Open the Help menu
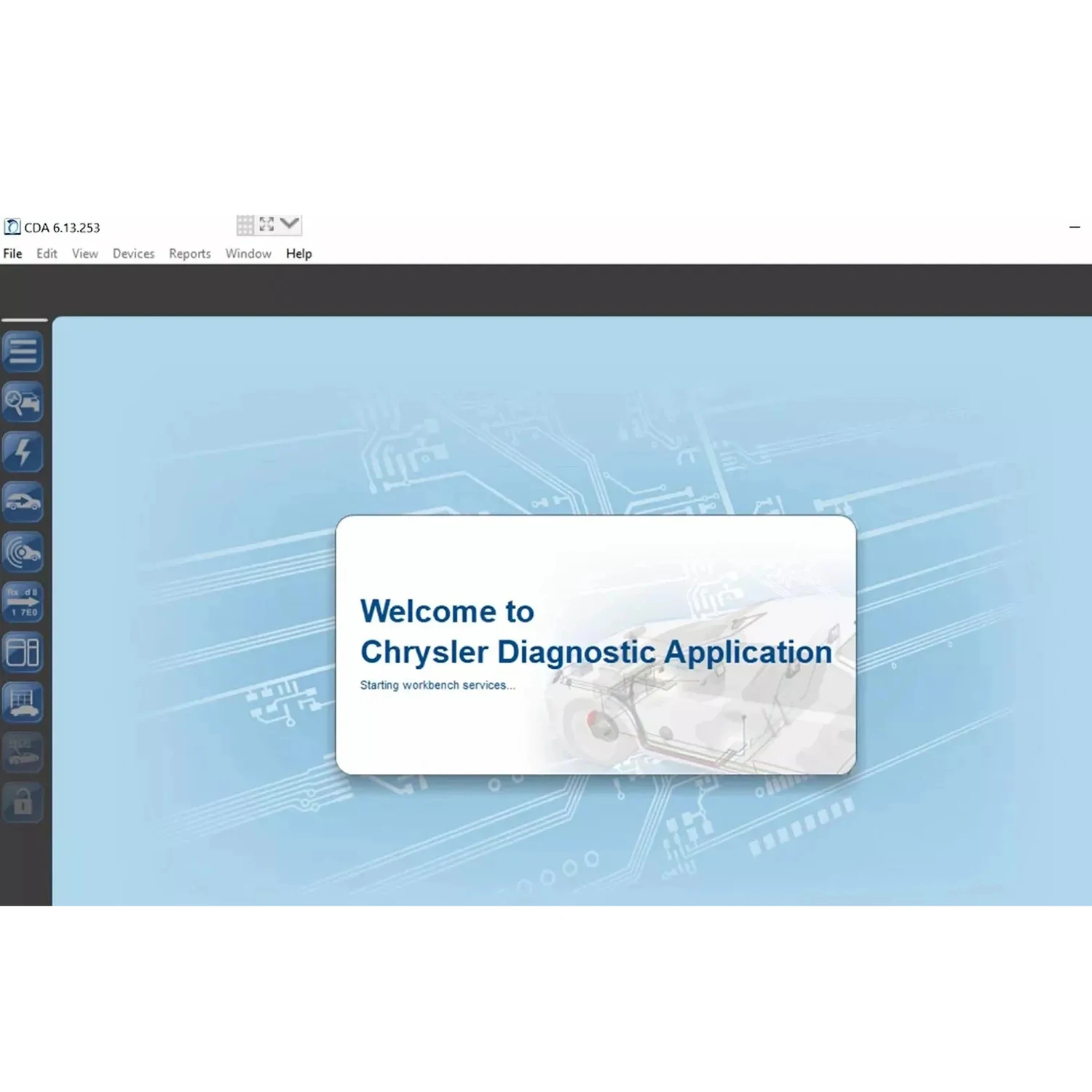The height and width of the screenshot is (1092, 1092). pos(298,253)
